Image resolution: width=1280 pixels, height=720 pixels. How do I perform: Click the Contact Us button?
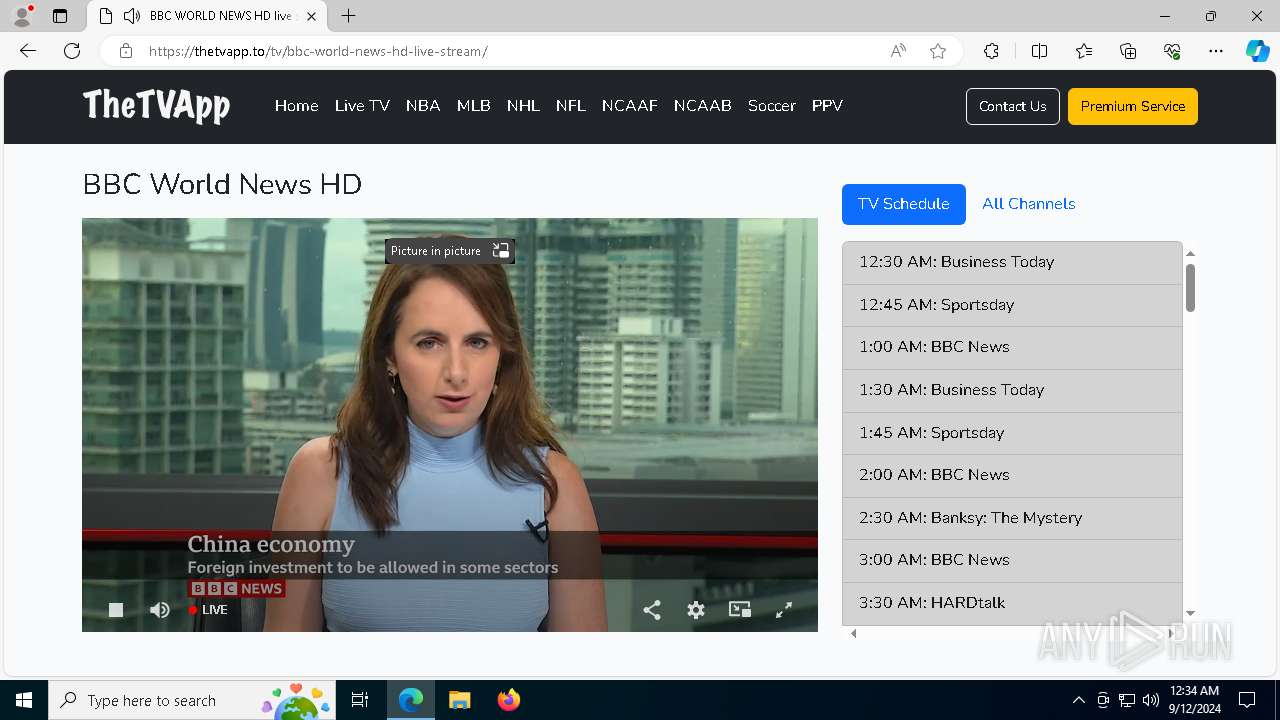1013,106
